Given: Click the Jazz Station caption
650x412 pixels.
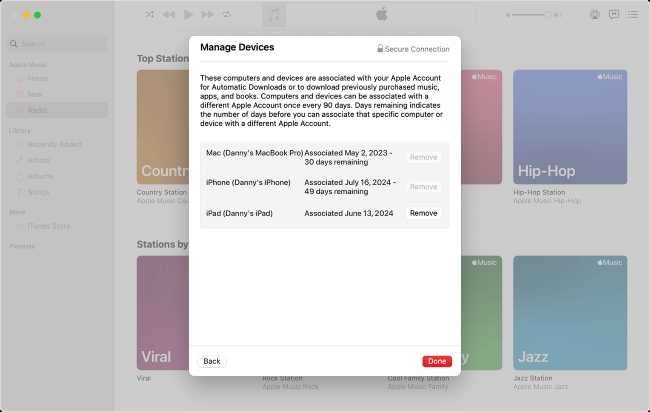Looking at the screenshot, I should click(533, 378).
